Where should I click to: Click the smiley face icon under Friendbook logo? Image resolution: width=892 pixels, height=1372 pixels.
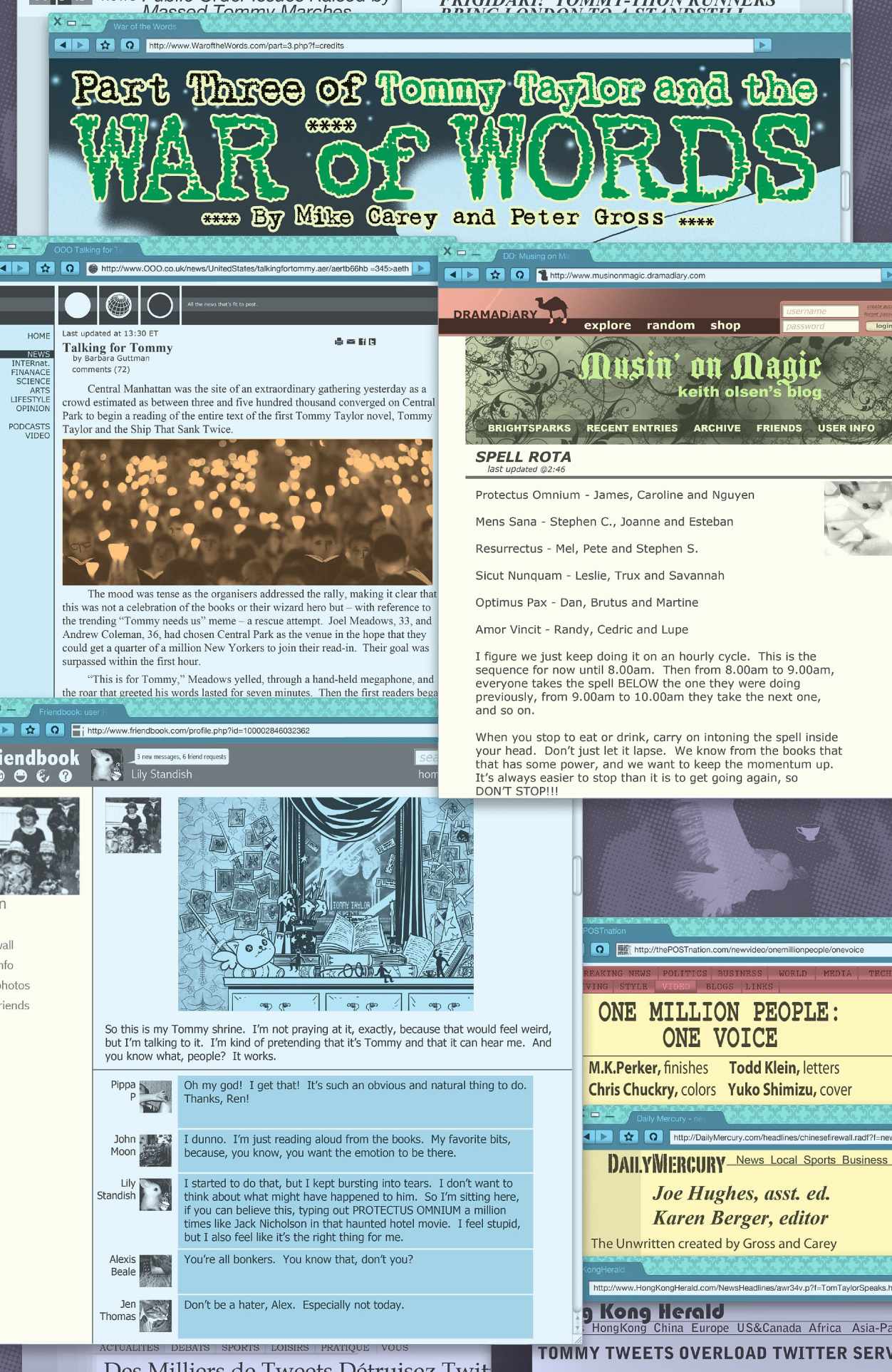click(x=21, y=776)
